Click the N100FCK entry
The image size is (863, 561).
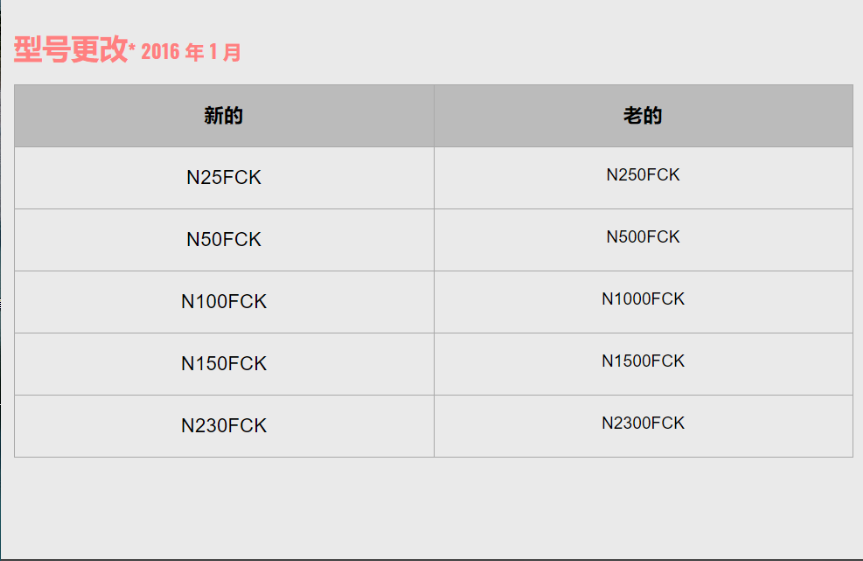click(224, 302)
